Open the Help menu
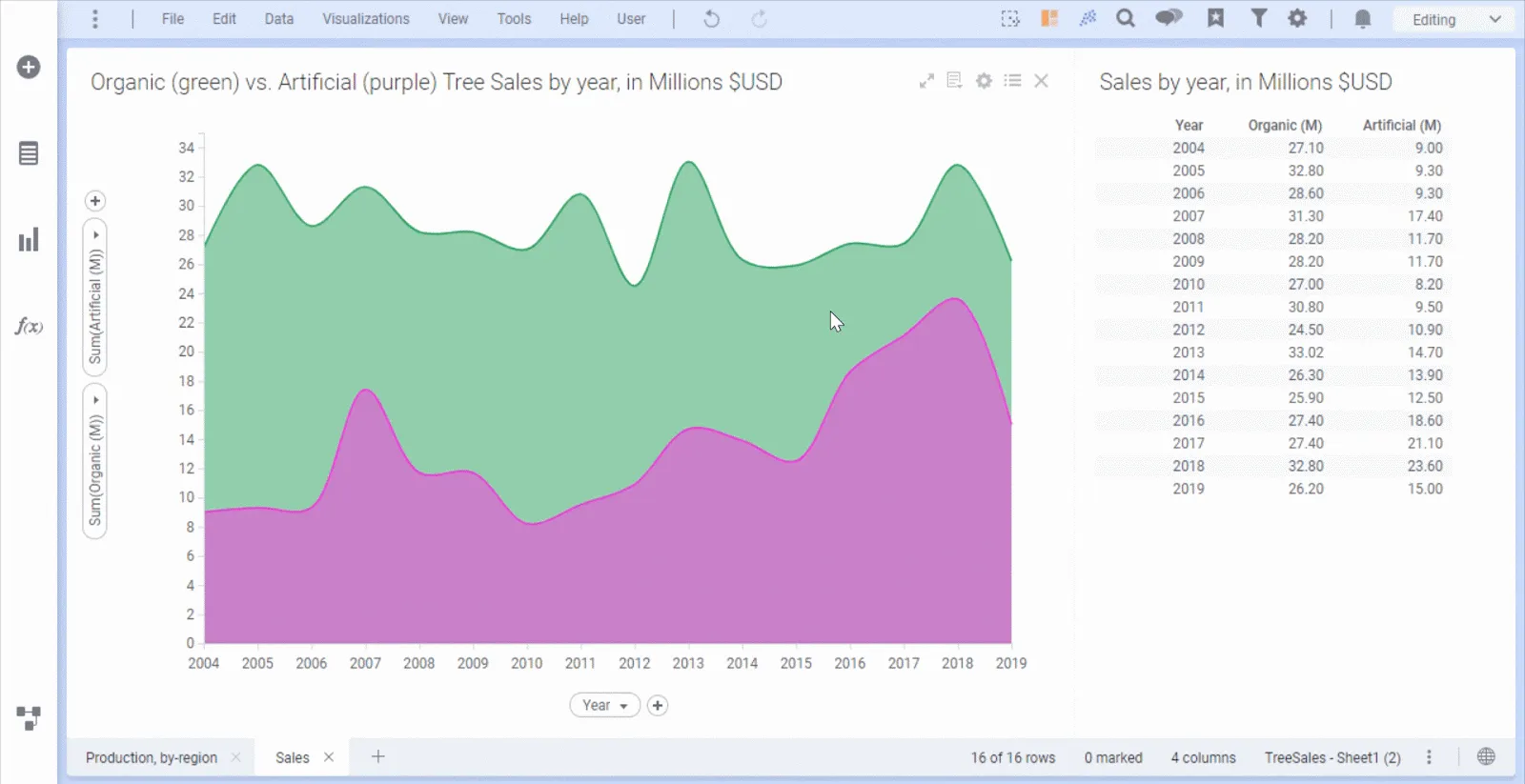This screenshot has width=1525, height=784. (x=574, y=19)
